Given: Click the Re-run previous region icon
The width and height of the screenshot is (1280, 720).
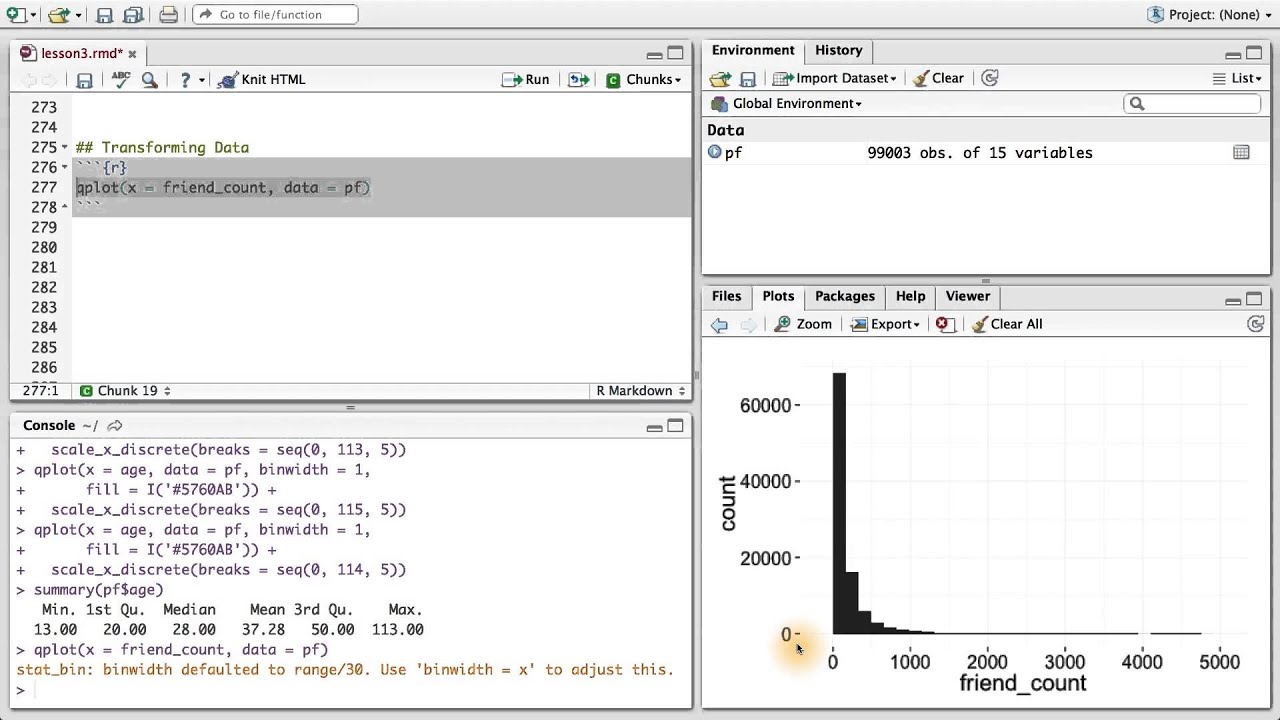Looking at the screenshot, I should pos(578,80).
